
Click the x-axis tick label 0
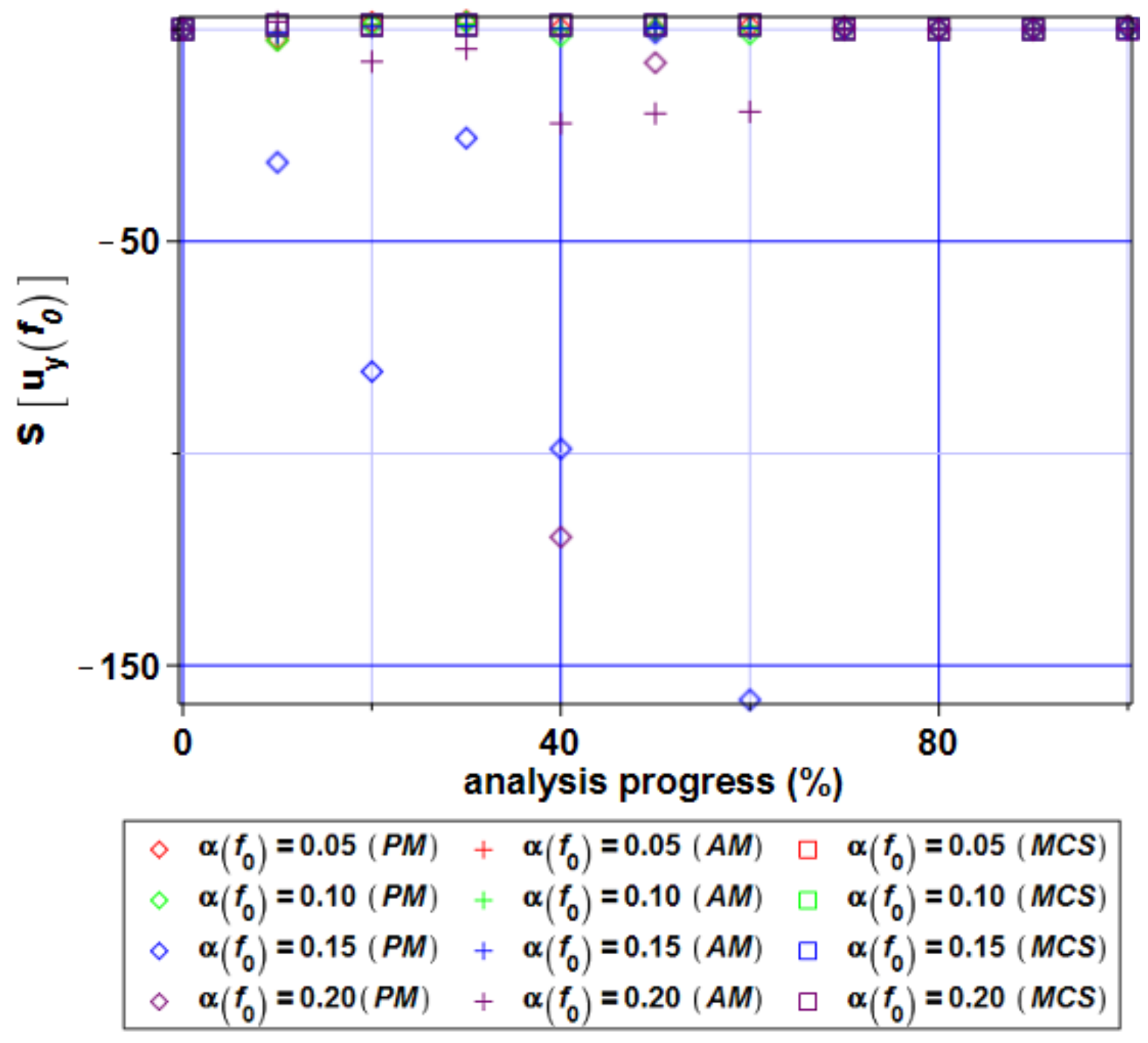(x=182, y=743)
